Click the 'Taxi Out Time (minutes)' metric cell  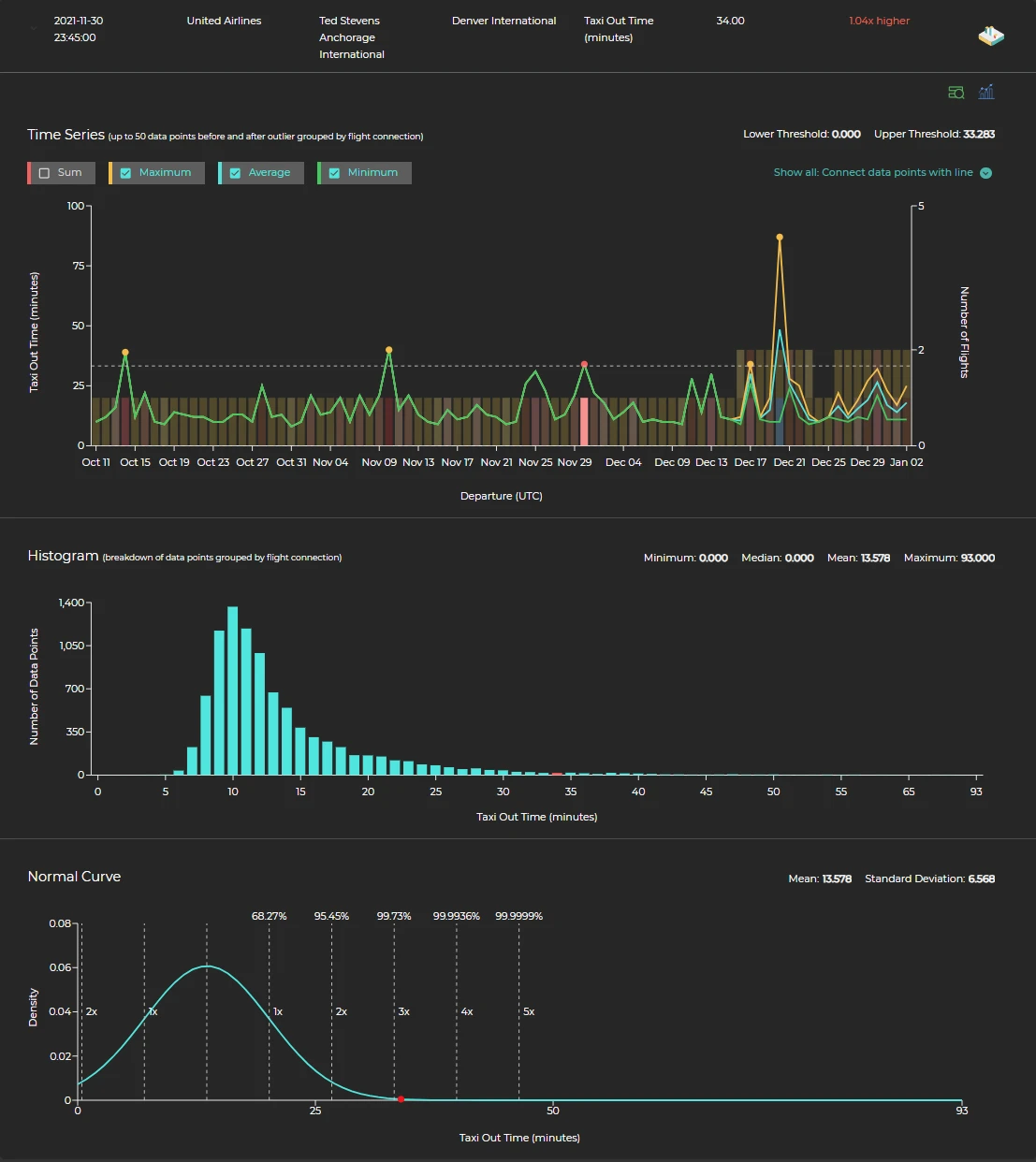[619, 29]
